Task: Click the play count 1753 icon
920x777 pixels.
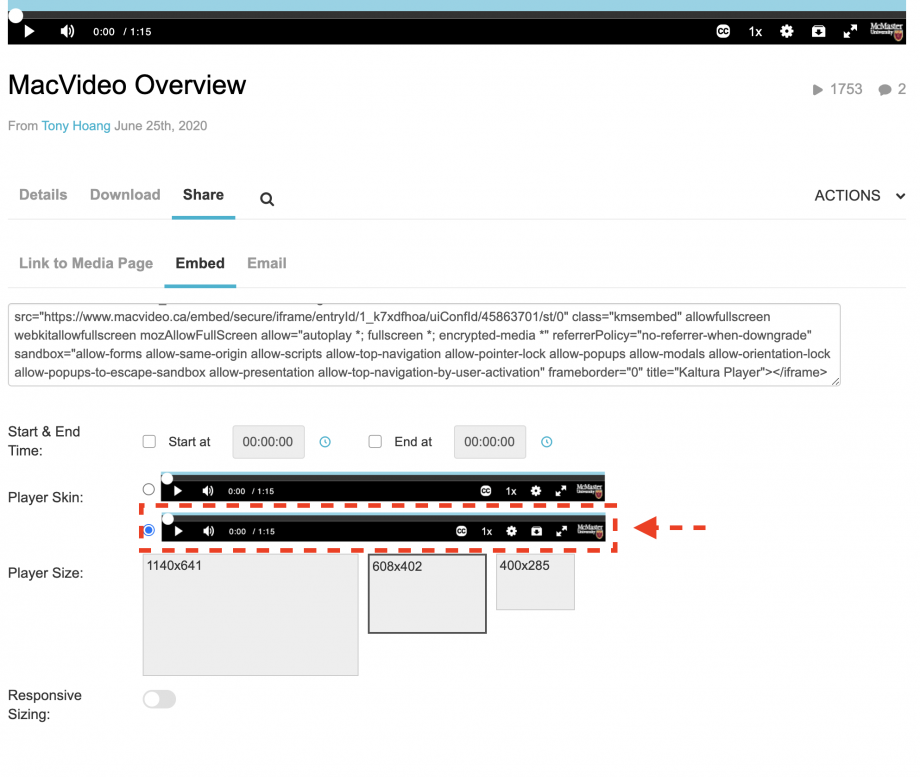Action: click(x=818, y=90)
